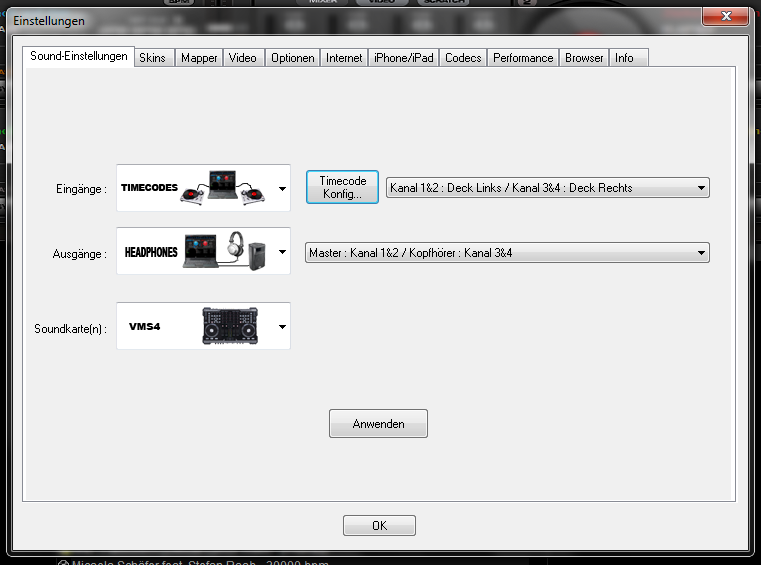Show the Codecs tab

pos(463,58)
